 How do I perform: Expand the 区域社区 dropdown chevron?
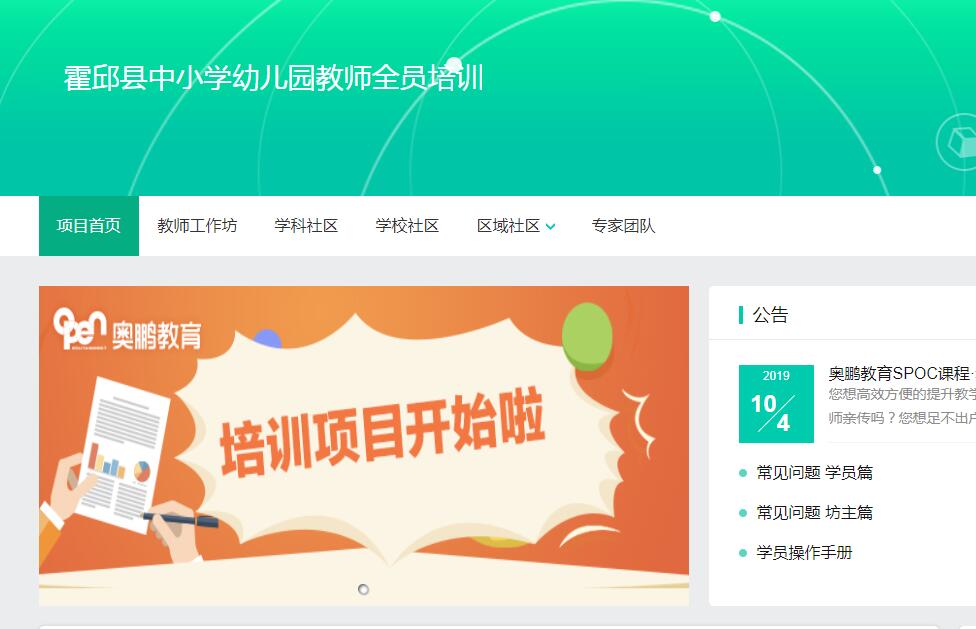point(550,226)
